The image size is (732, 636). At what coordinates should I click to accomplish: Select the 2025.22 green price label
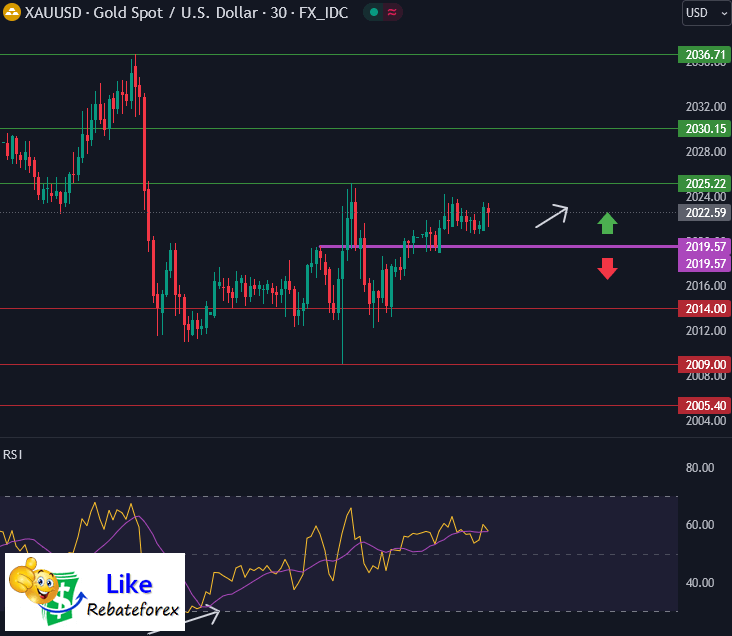coord(704,184)
